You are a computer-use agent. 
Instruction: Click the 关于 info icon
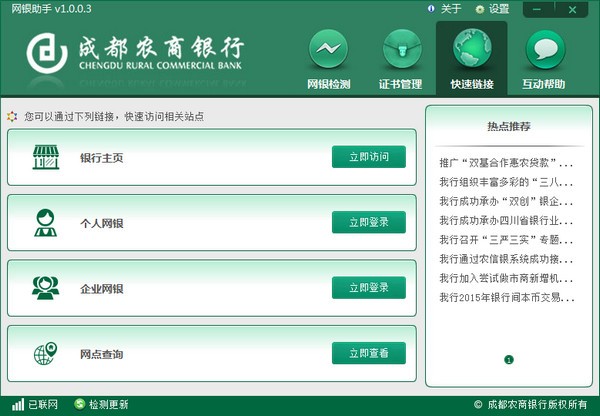point(431,9)
